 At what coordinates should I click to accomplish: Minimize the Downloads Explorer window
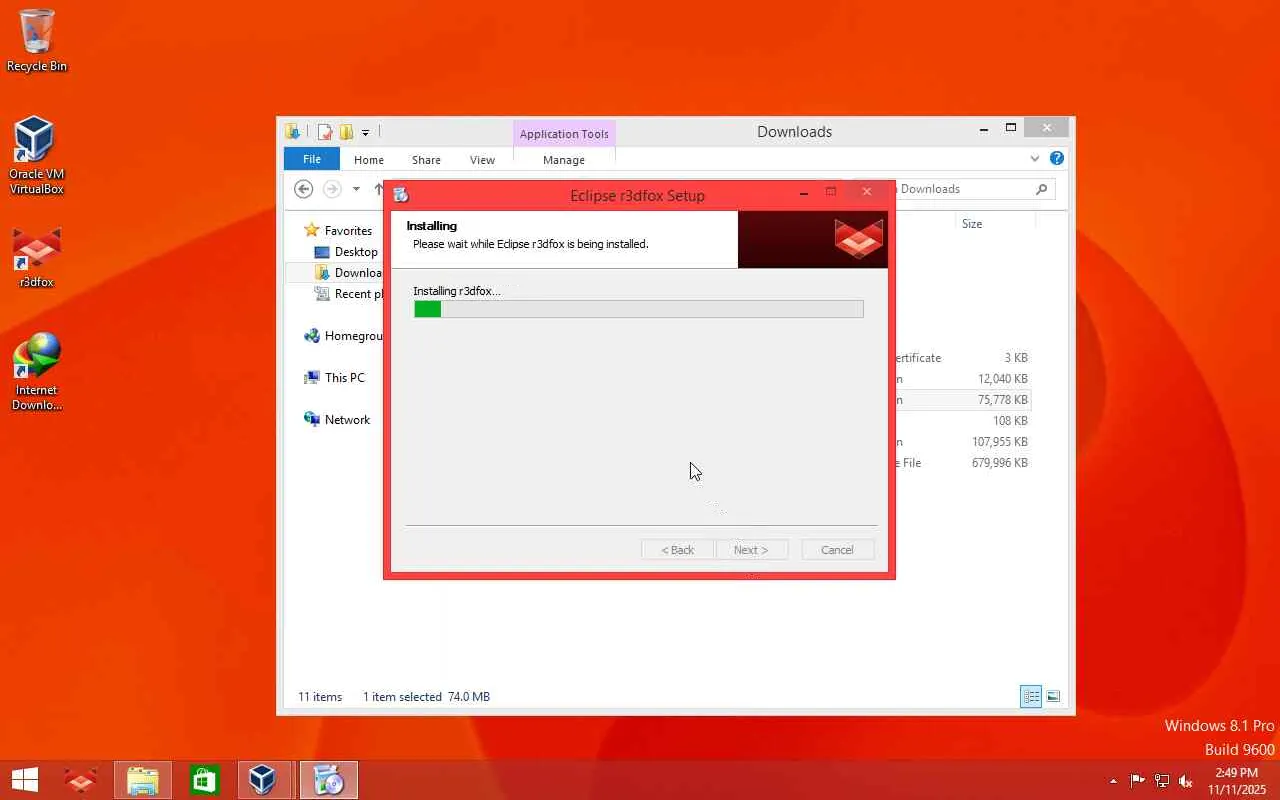(x=984, y=129)
